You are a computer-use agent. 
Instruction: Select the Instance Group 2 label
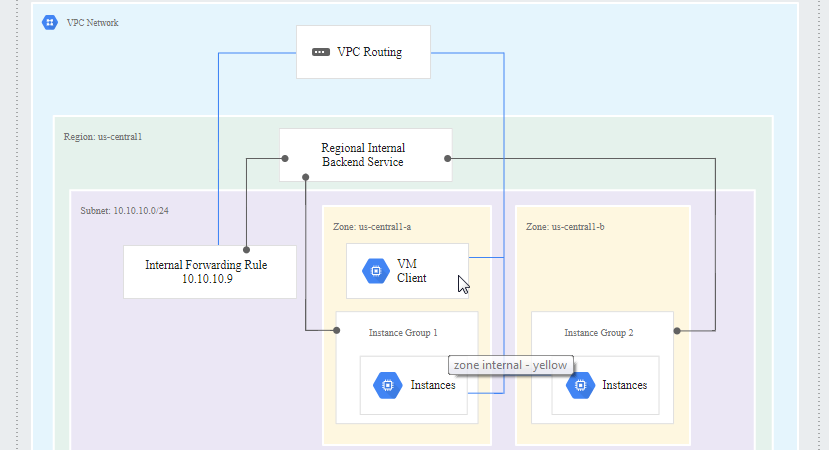point(598,333)
